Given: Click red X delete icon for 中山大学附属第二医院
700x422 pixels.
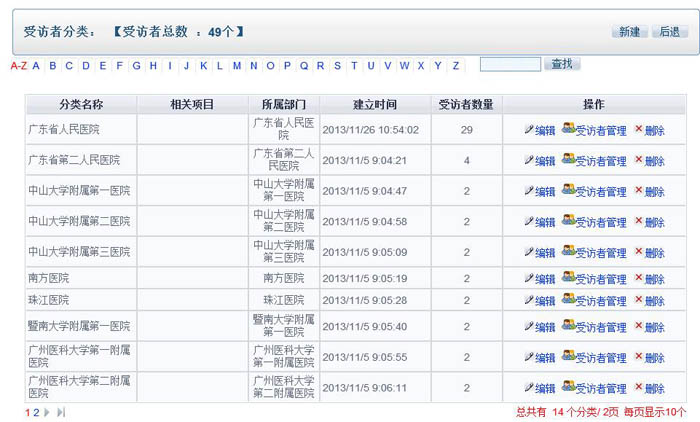Looking at the screenshot, I should pyautogui.click(x=639, y=220).
